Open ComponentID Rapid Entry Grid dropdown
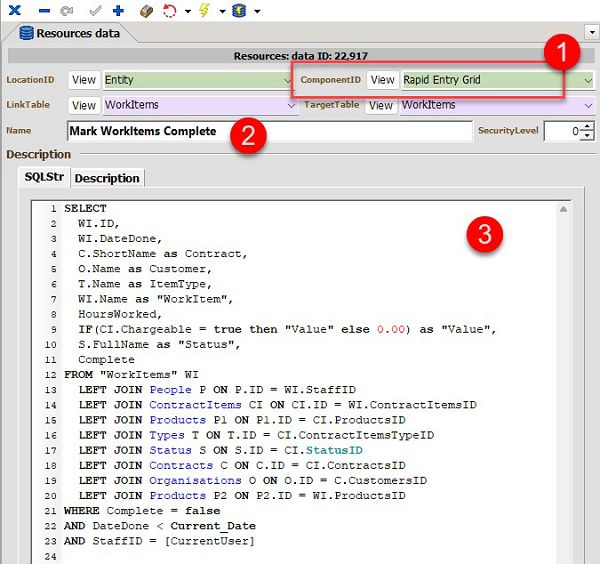The height and width of the screenshot is (564, 600). [x=588, y=80]
